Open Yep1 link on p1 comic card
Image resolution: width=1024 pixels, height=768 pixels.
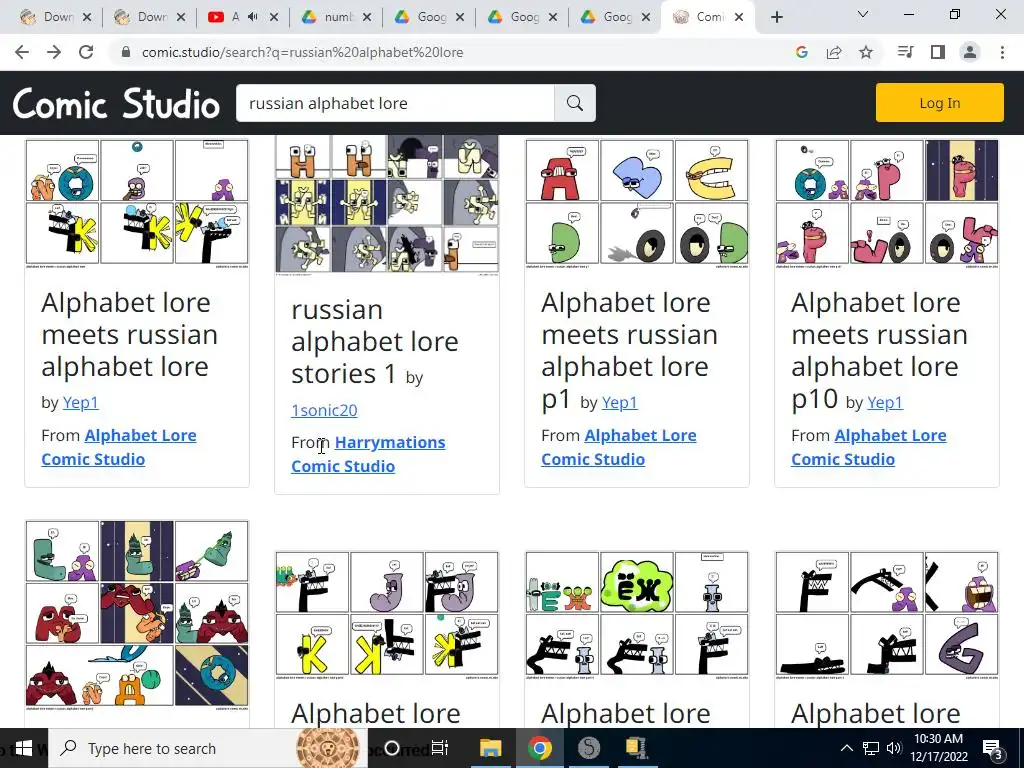pyautogui.click(x=619, y=402)
